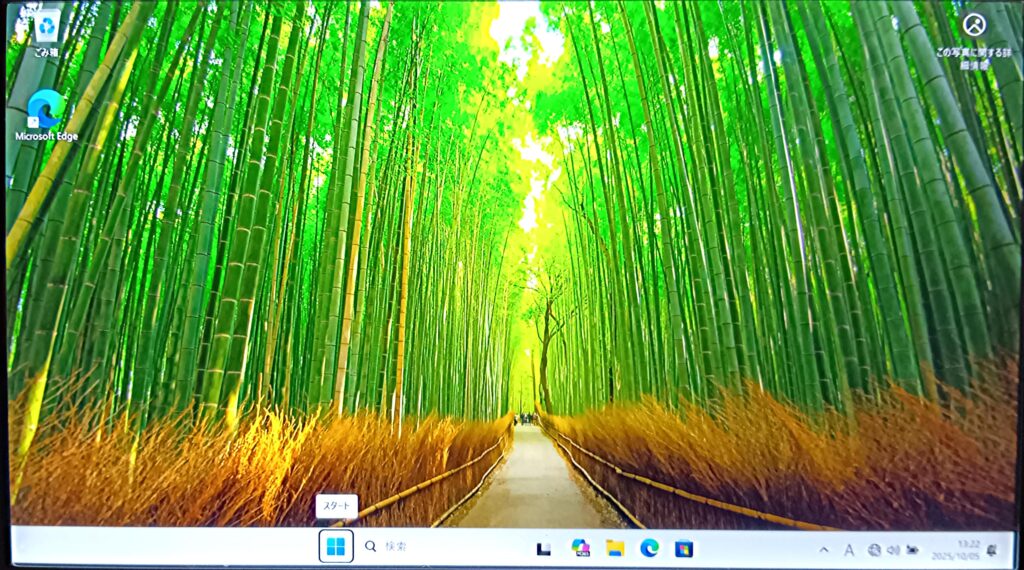Click the spotlight photo info icon on the desktop
This screenshot has height=570, width=1024.
[973, 25]
